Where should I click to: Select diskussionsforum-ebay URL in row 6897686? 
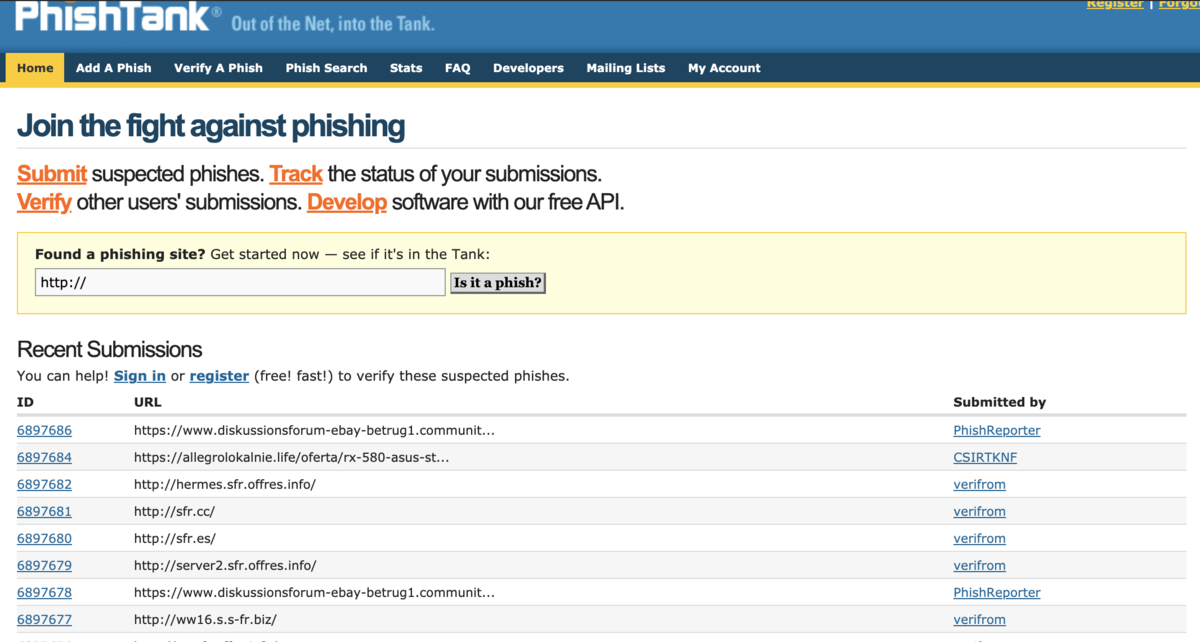314,430
